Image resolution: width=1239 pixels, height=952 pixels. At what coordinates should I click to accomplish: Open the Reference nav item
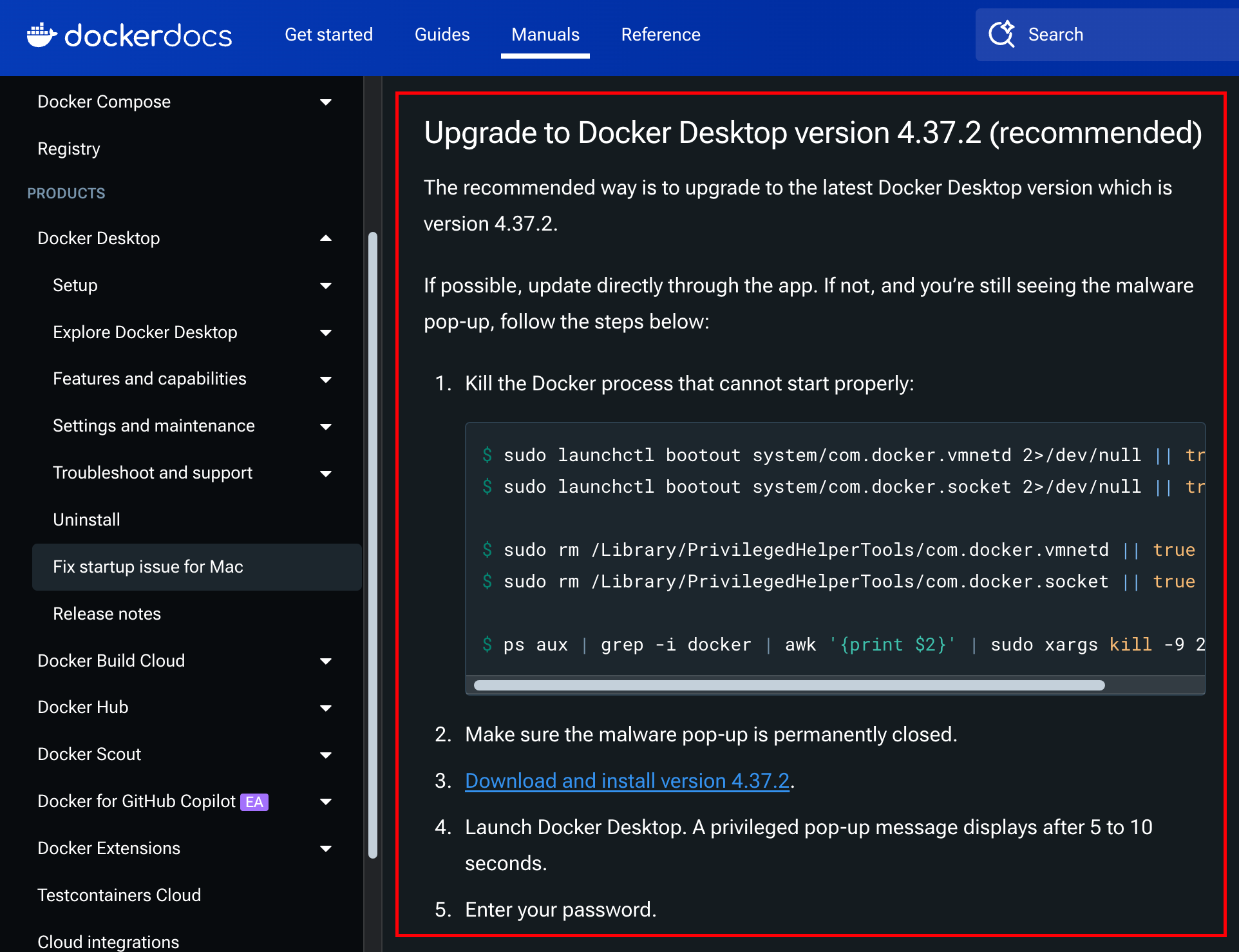[x=661, y=34]
